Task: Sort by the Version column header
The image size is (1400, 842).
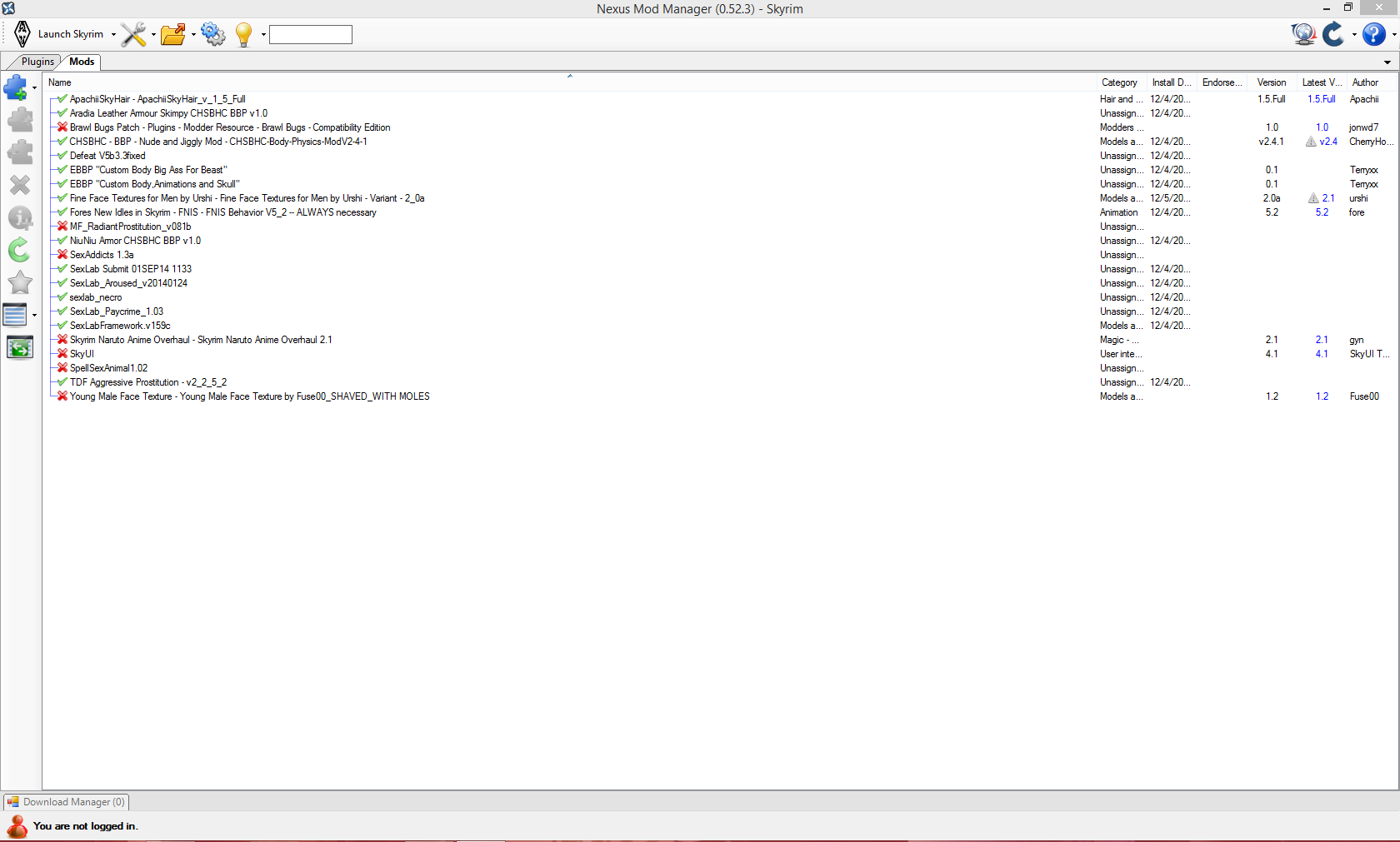Action: point(1272,82)
